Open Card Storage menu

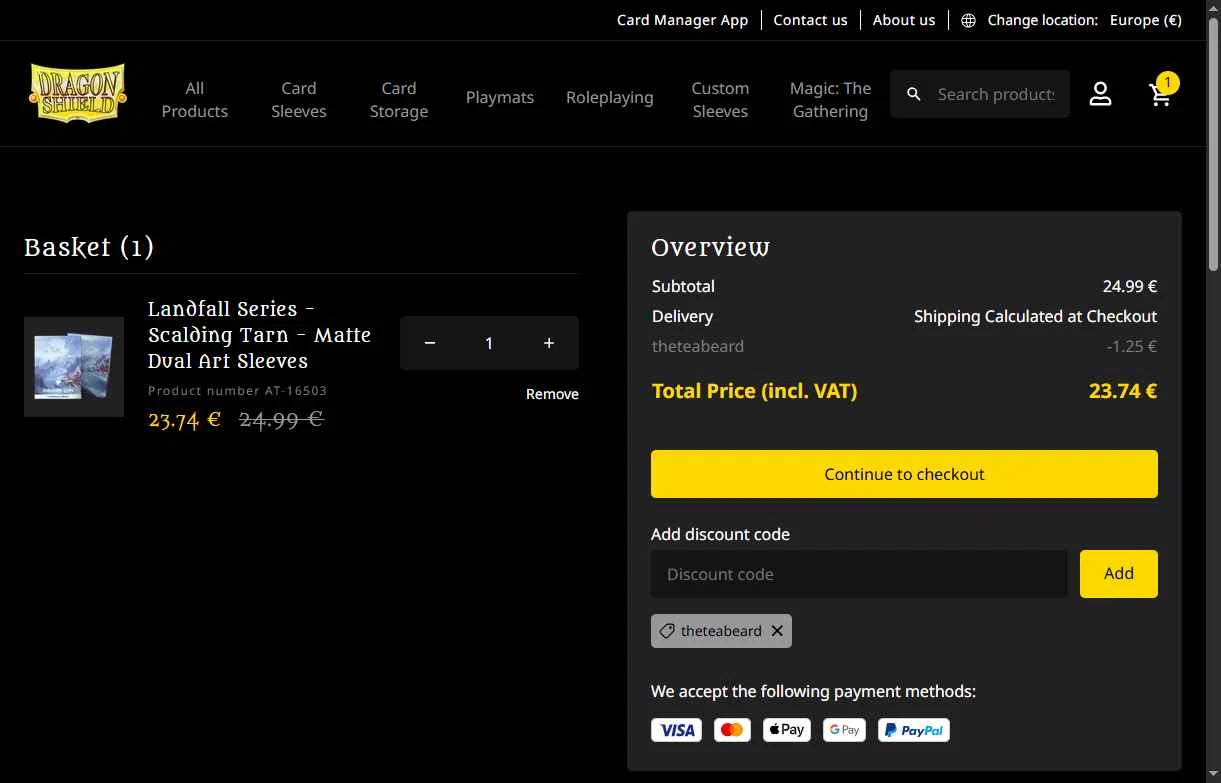399,99
